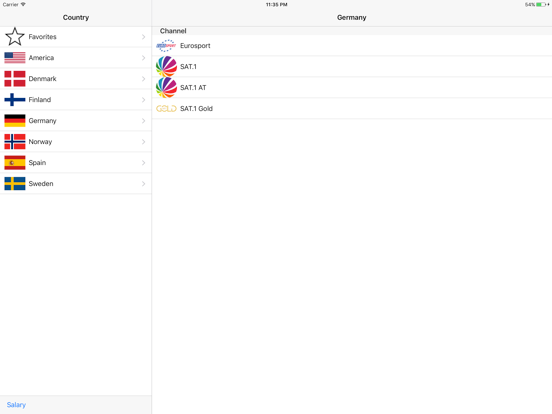Open the SAT.1 channel name
The image size is (552, 414).
(188, 67)
